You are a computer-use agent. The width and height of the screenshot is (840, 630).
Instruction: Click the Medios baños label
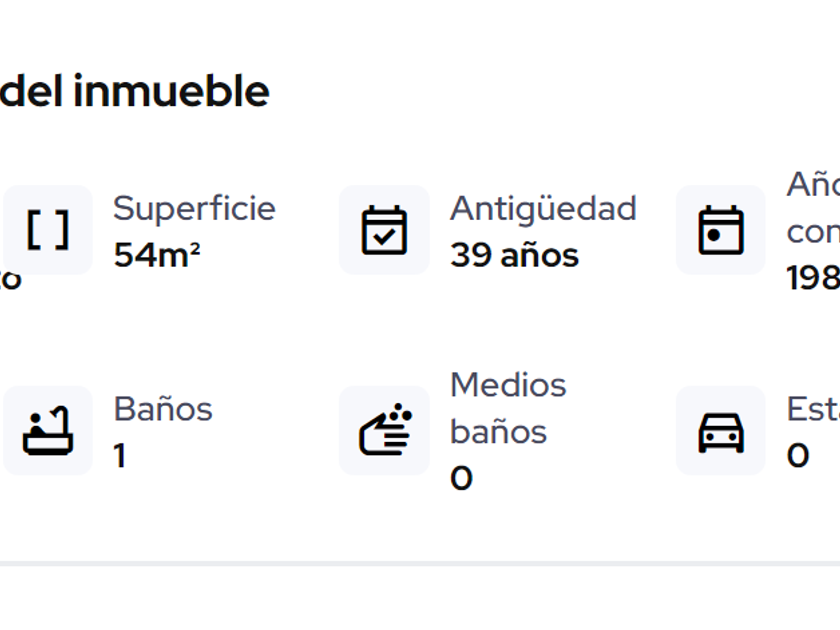tap(507, 408)
